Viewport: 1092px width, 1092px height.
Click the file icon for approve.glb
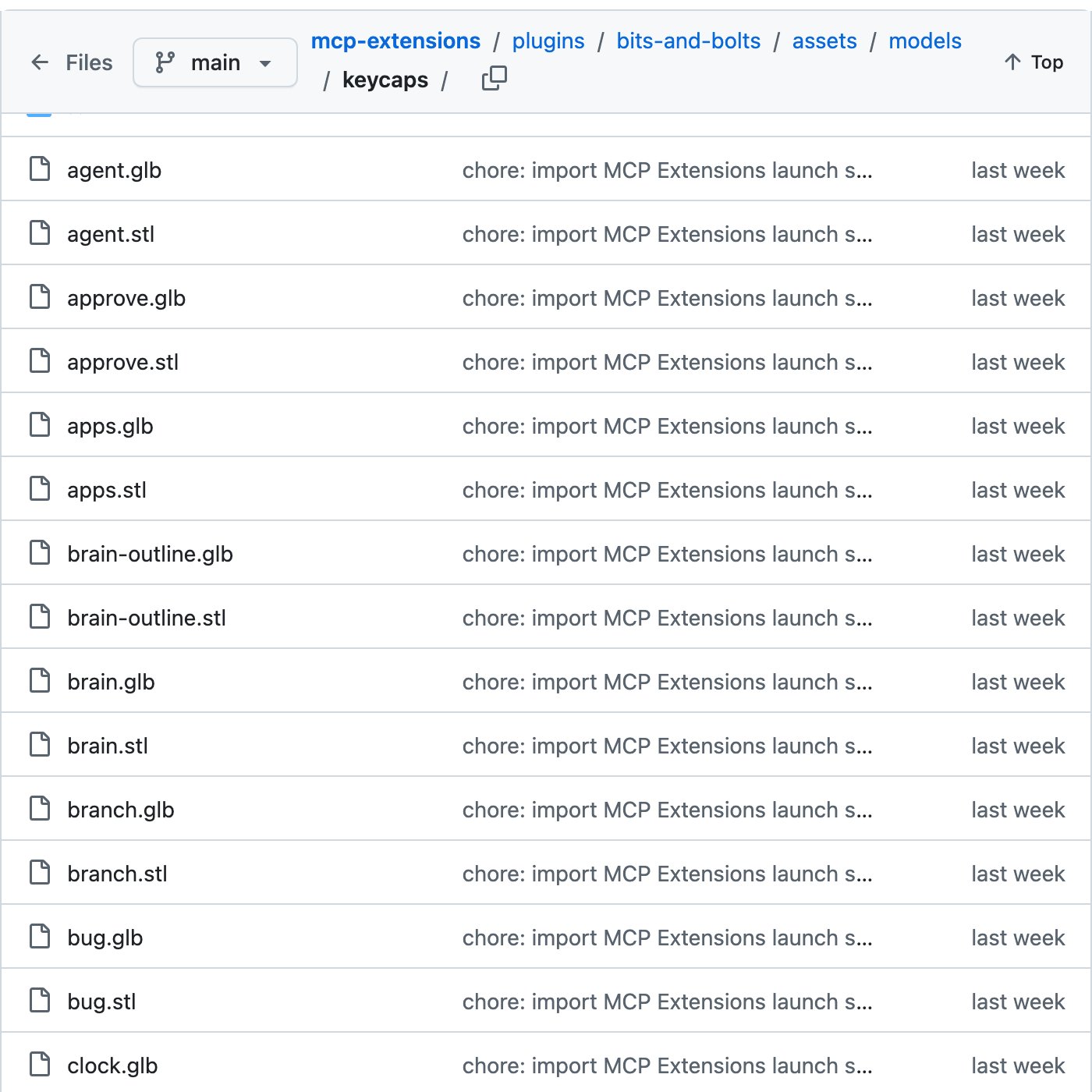coord(40,297)
